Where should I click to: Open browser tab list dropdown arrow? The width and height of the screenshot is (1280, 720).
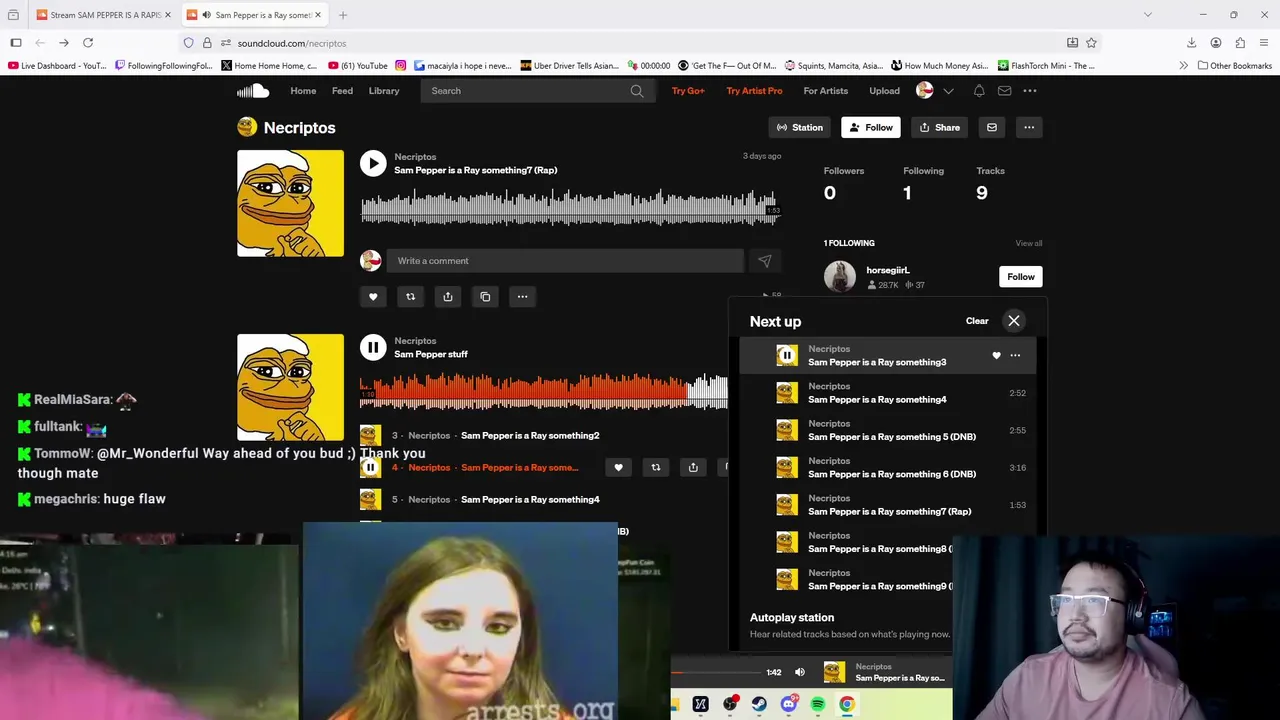coord(1147,15)
